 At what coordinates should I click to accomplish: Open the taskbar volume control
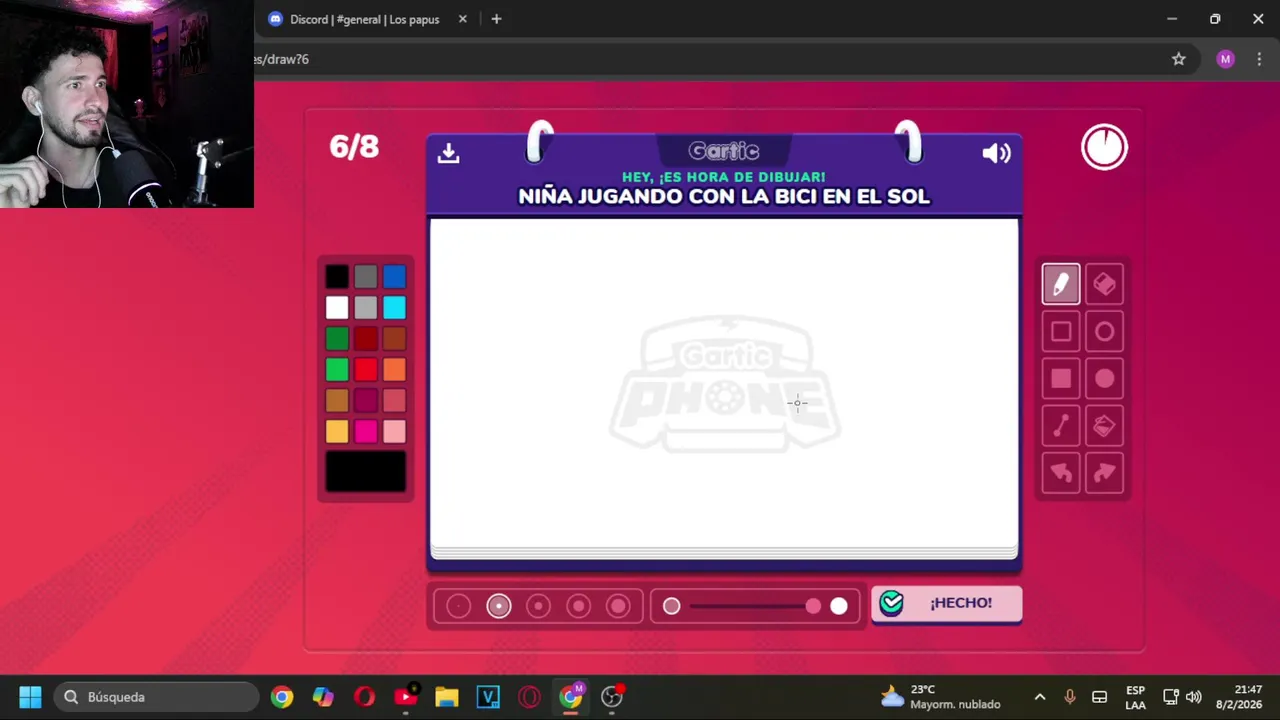pyautogui.click(x=1193, y=697)
